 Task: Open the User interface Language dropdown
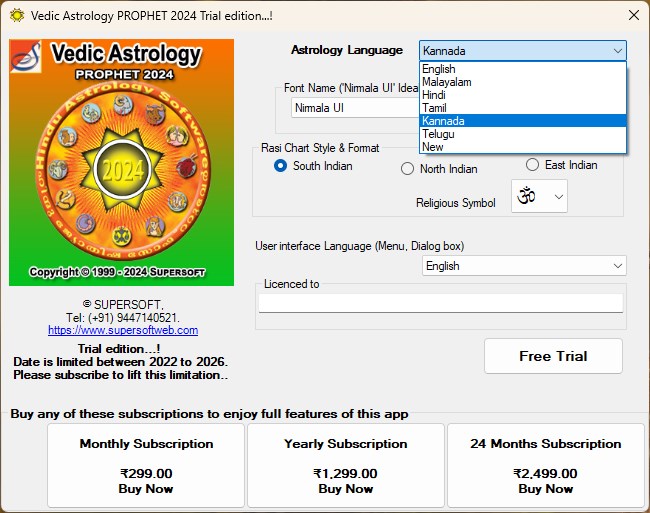click(x=524, y=266)
